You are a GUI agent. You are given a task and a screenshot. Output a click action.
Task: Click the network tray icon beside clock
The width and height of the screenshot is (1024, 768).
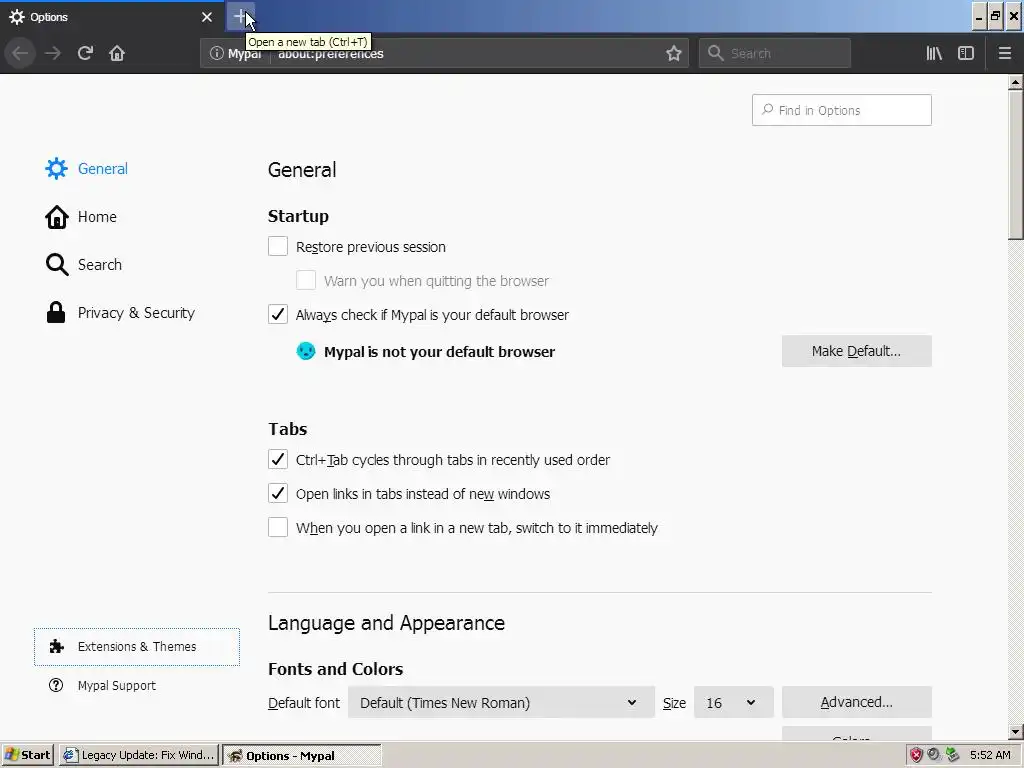[x=952, y=755]
